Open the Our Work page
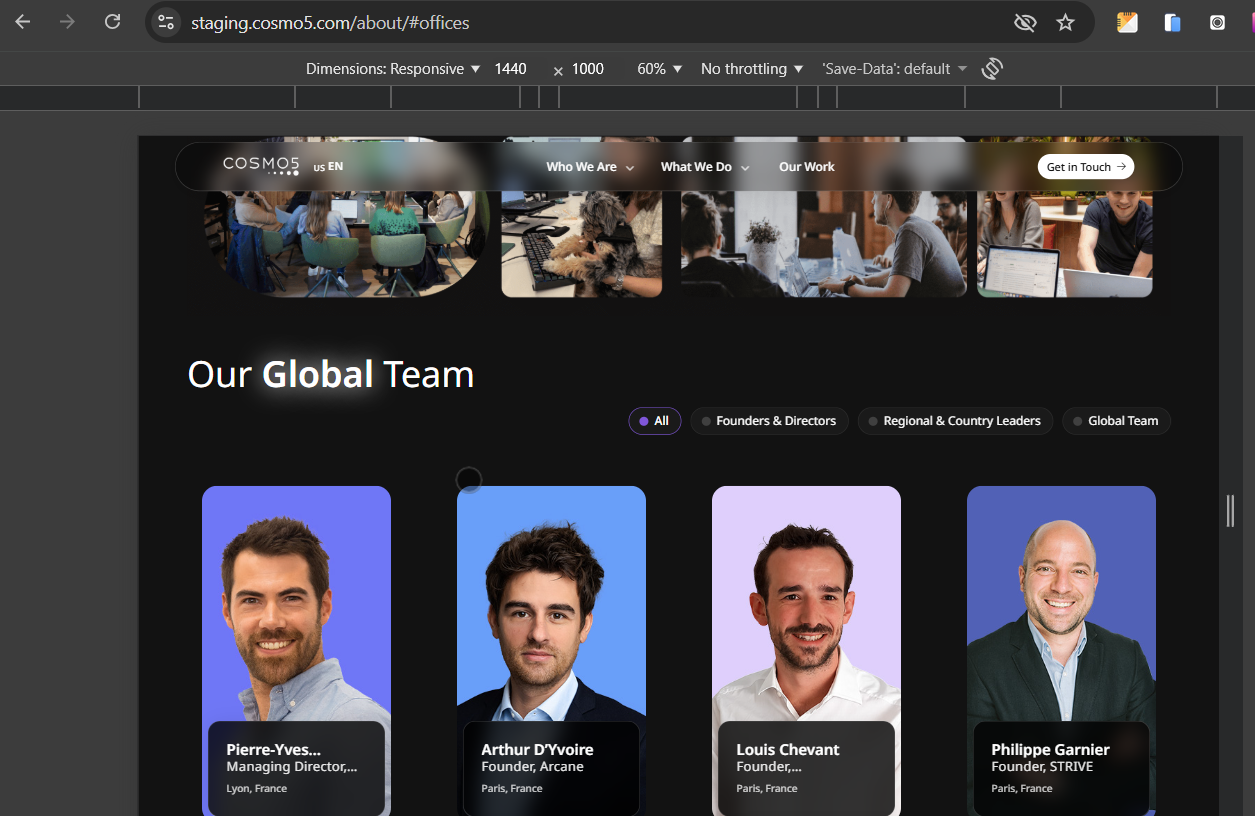 click(x=807, y=167)
